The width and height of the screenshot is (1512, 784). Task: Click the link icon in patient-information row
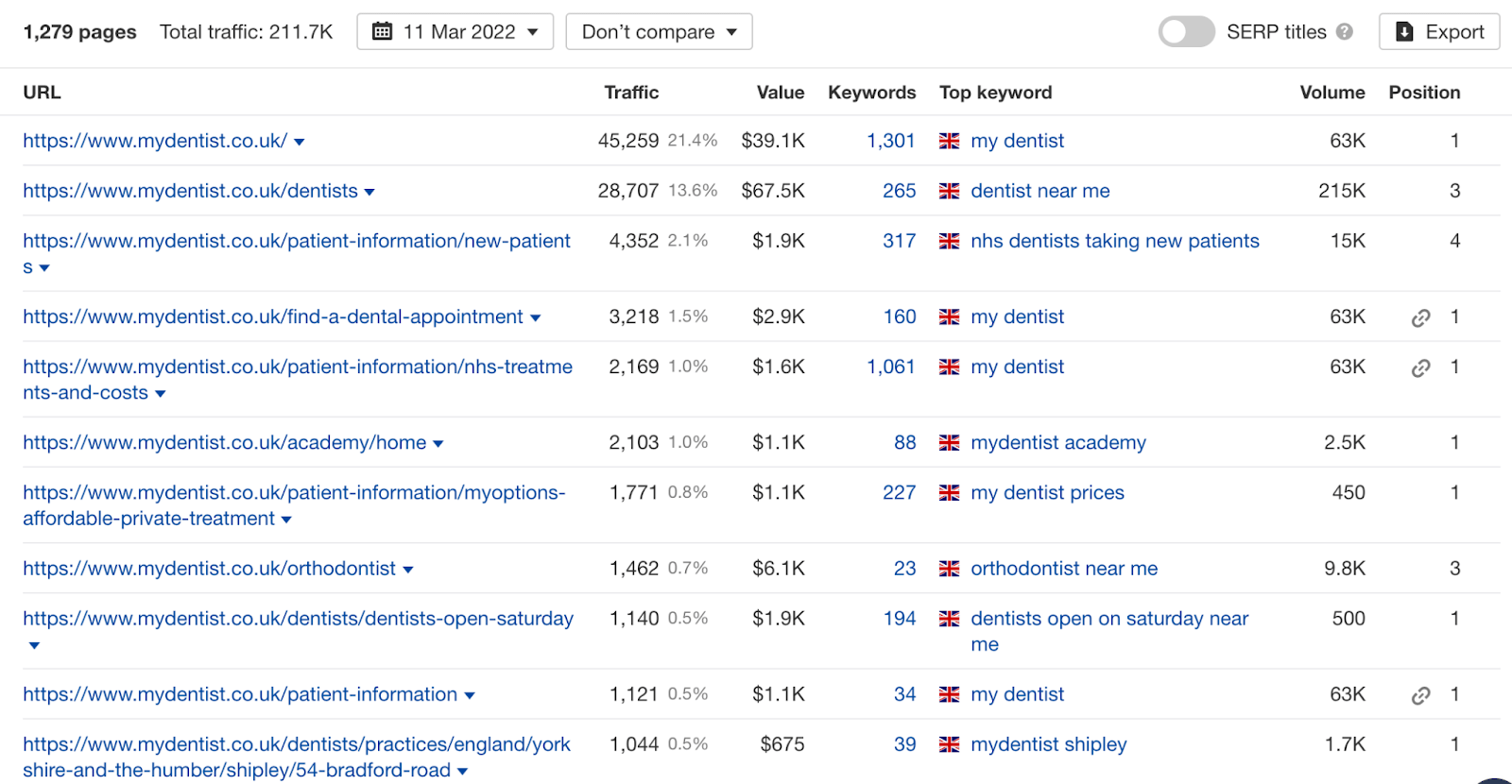coord(1420,695)
